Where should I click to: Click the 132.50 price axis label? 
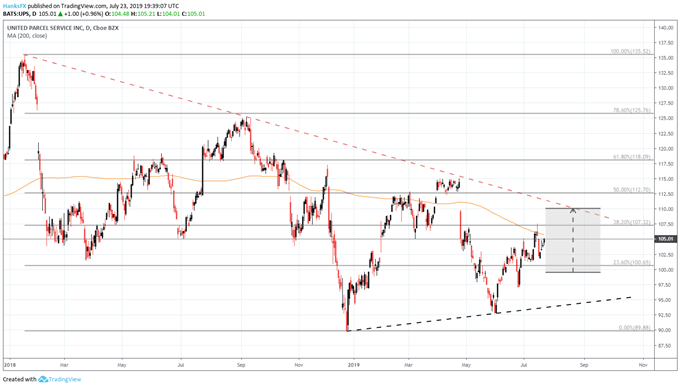[x=665, y=73]
